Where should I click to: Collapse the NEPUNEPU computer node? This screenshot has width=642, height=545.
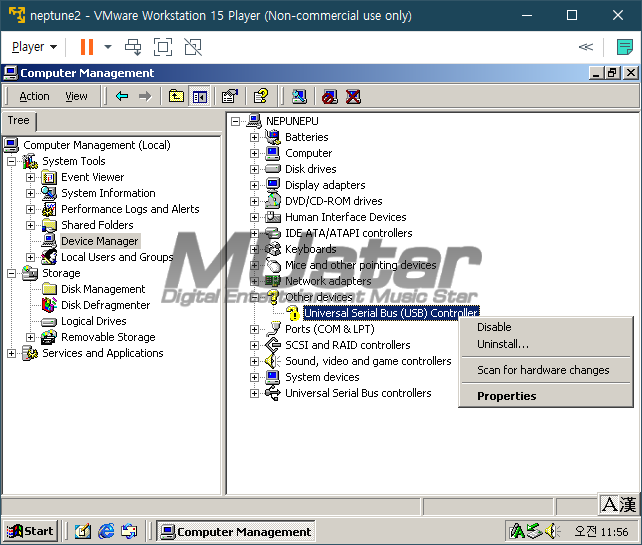coord(235,121)
